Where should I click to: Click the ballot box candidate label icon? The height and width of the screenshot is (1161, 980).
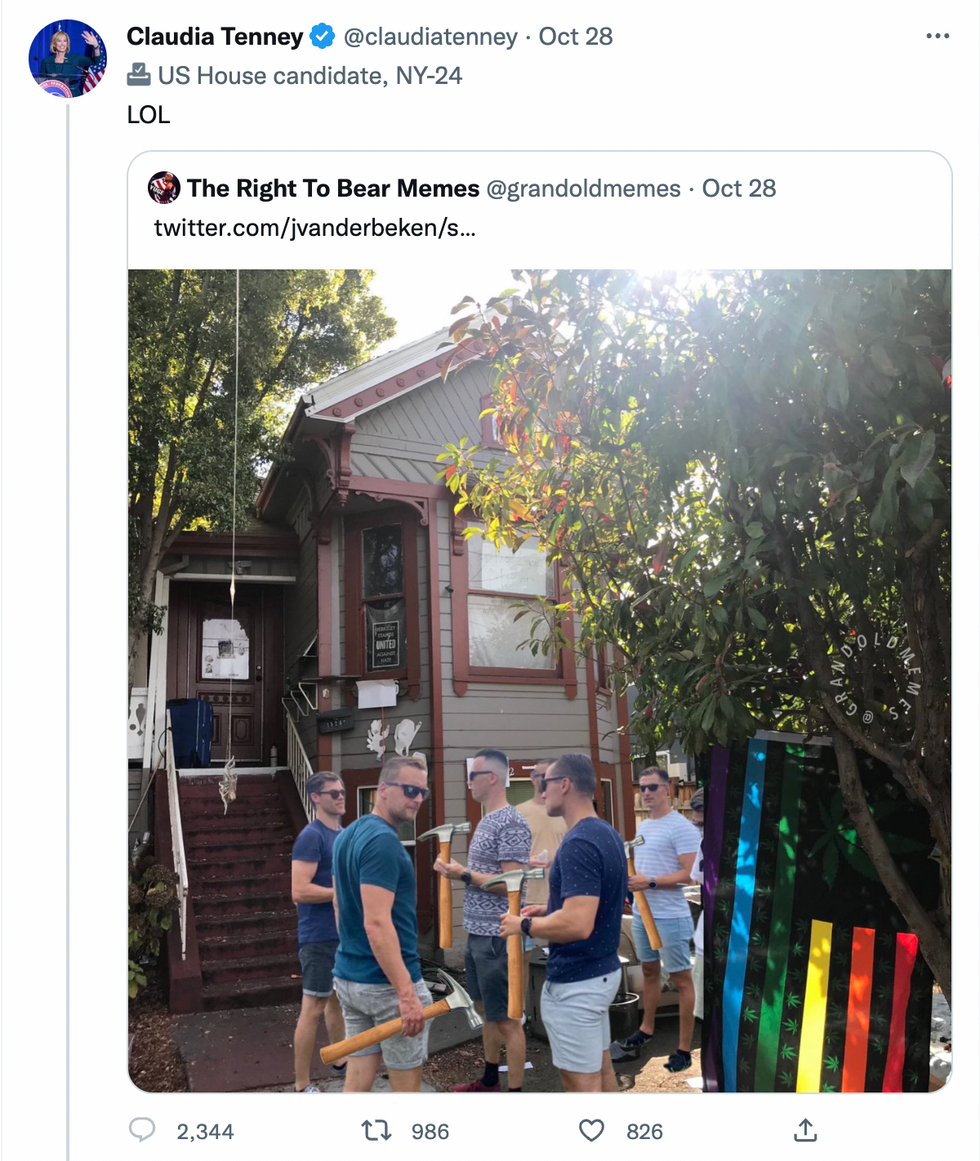point(138,75)
